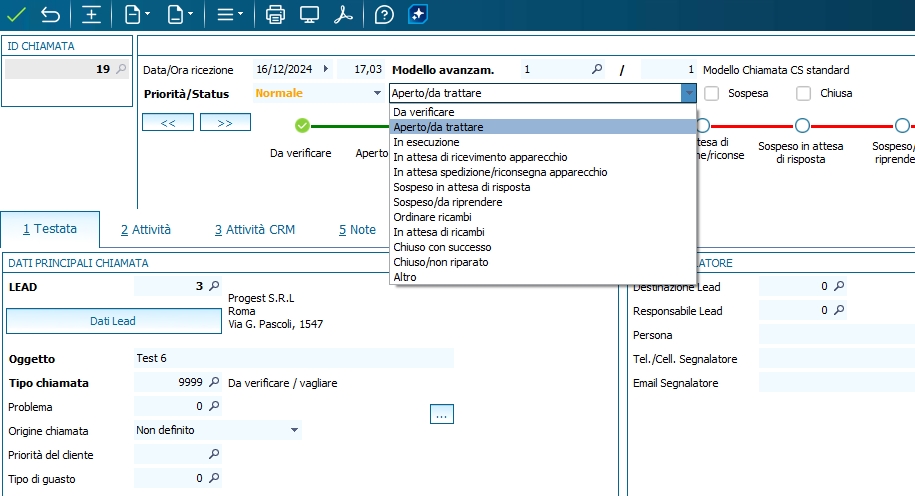The image size is (915, 496).
Task: Click the PDF export icon
Action: point(343,15)
